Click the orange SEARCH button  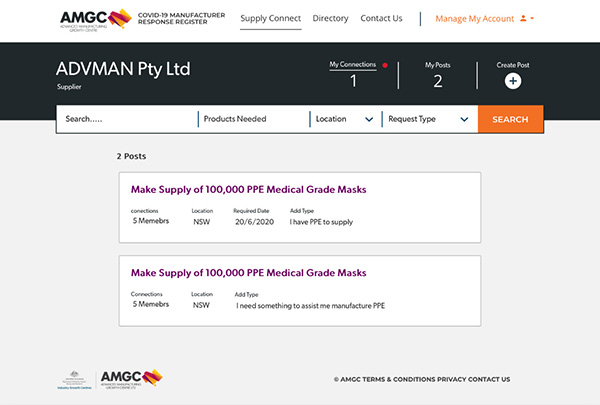pos(510,119)
